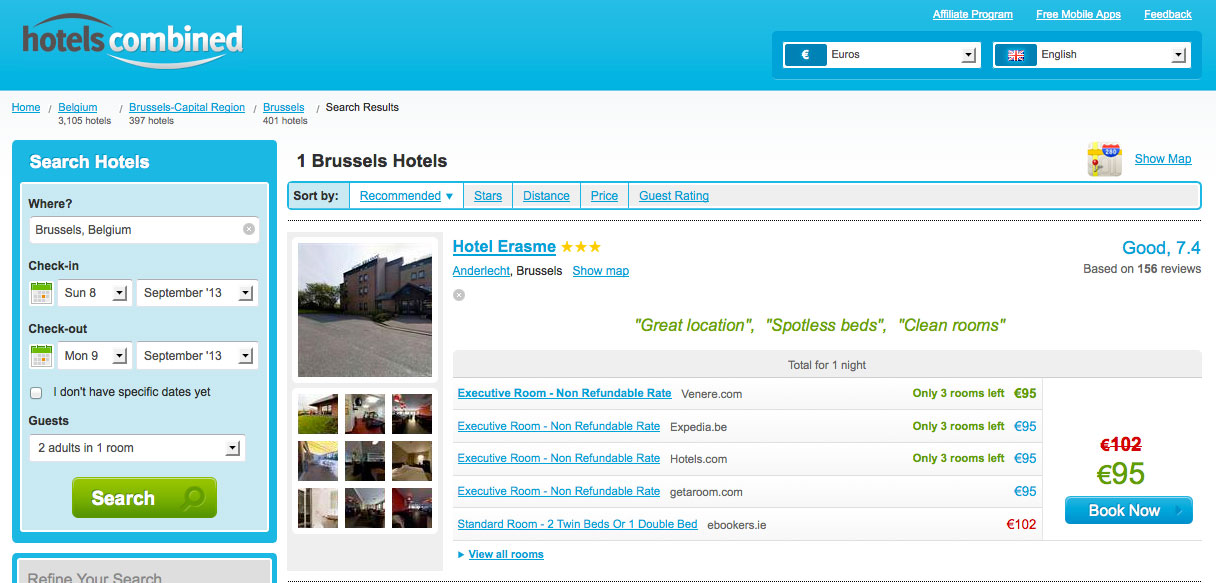Open the Euros currency dropdown

(968, 55)
